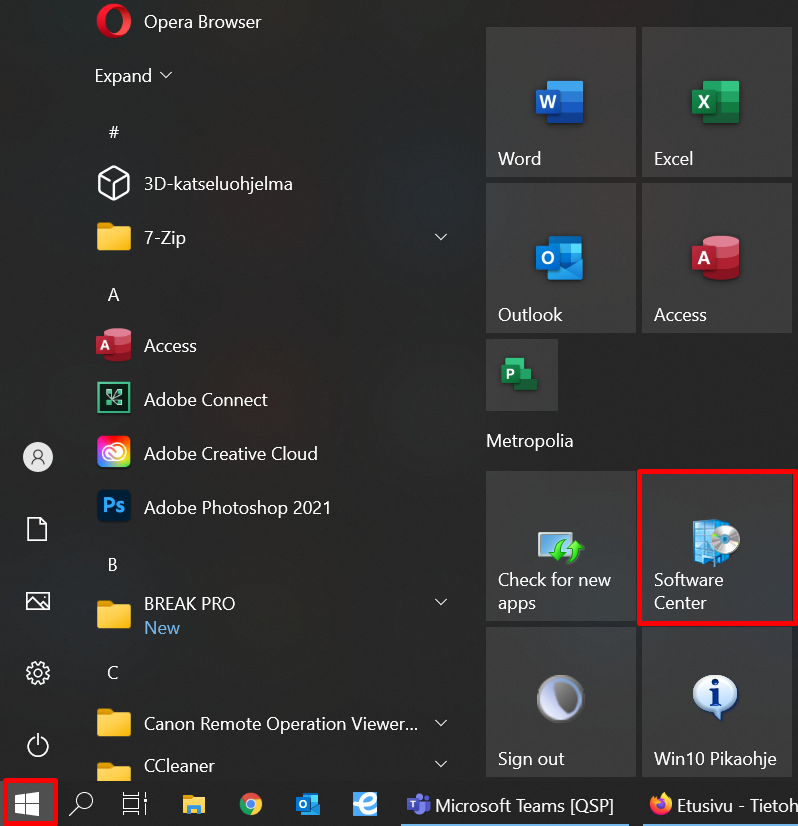
Task: Click the Sign out tile
Action: [560, 702]
